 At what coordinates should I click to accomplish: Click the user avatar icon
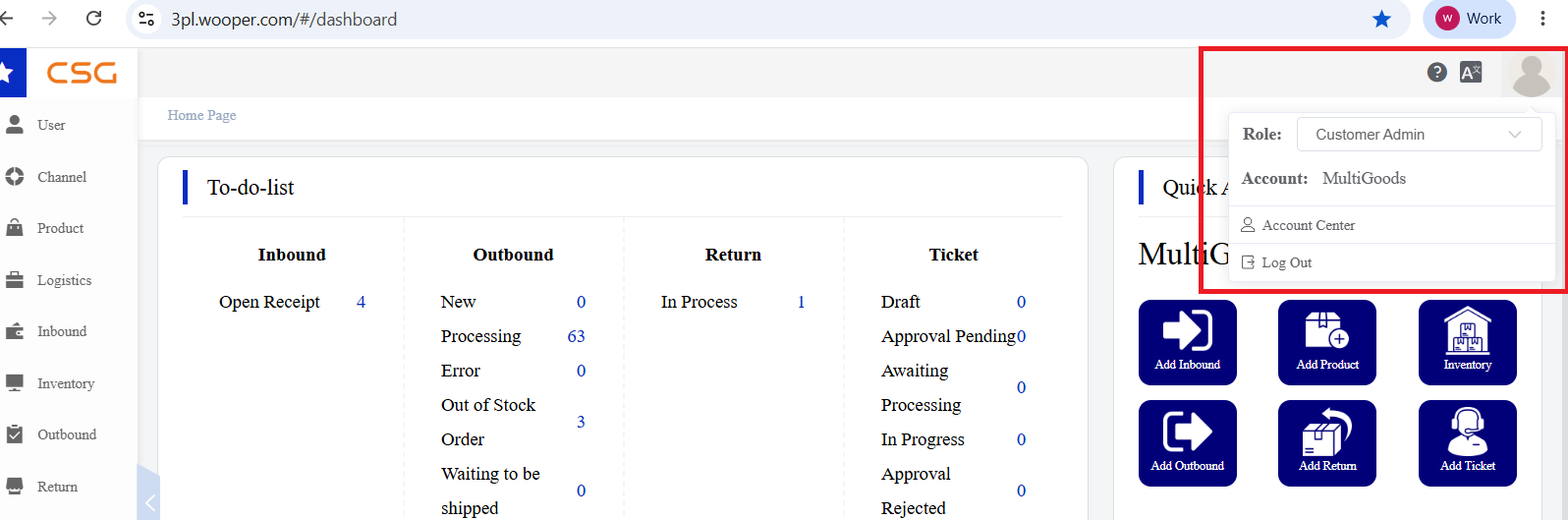click(x=1531, y=74)
